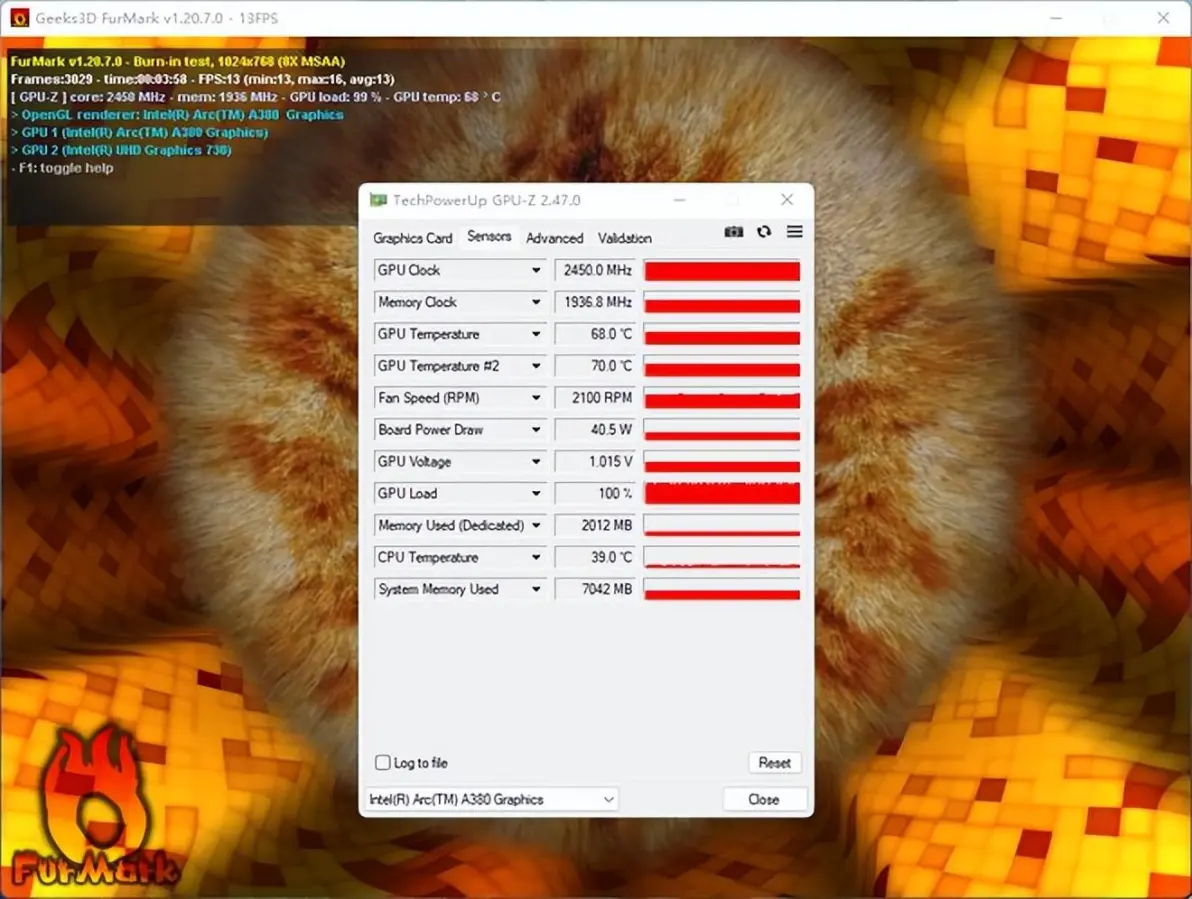Click the 2012 MB dedicated memory value
1192x899 pixels.
point(596,526)
